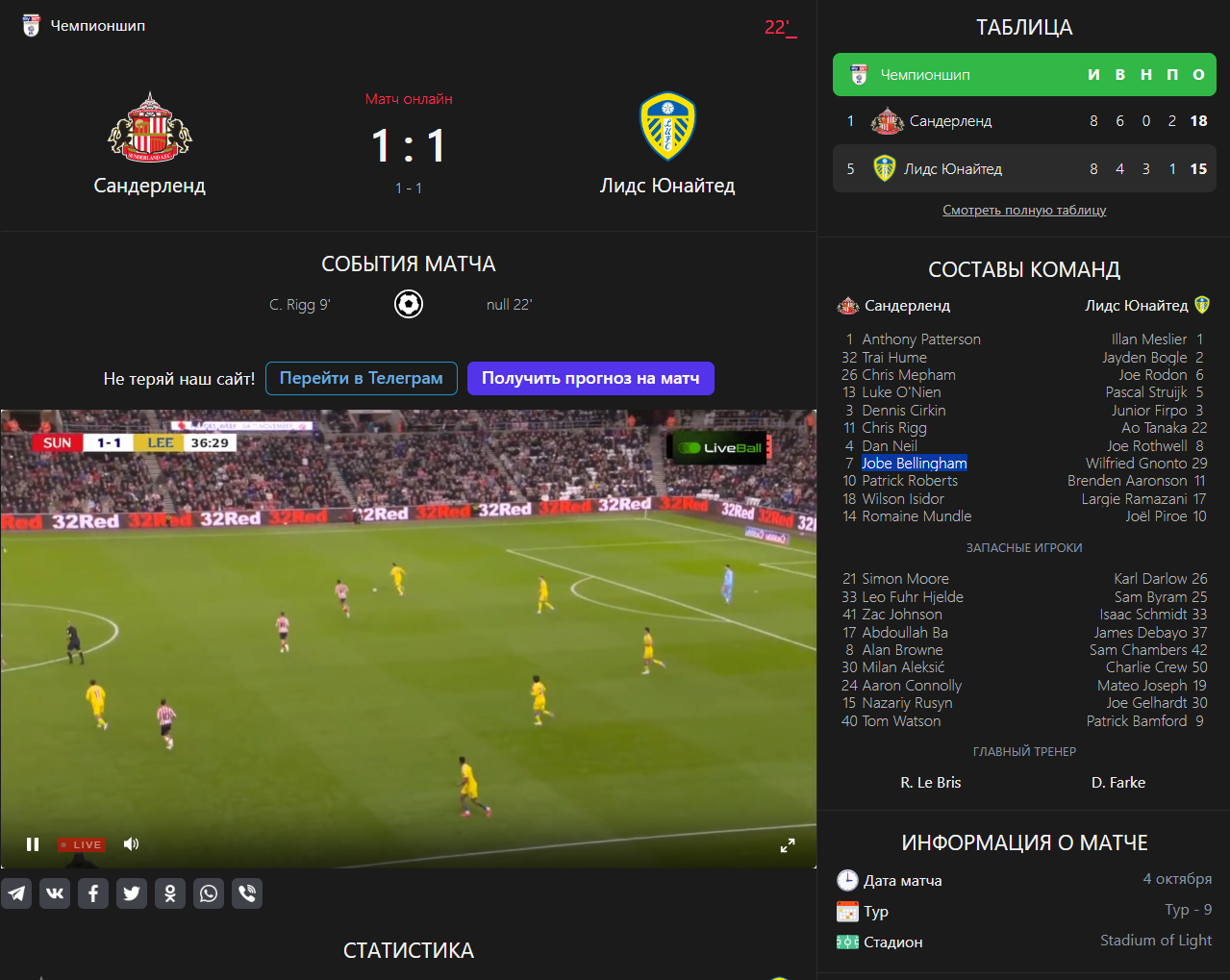Pause the live video stream
This screenshot has height=980, width=1230.
pyautogui.click(x=33, y=844)
